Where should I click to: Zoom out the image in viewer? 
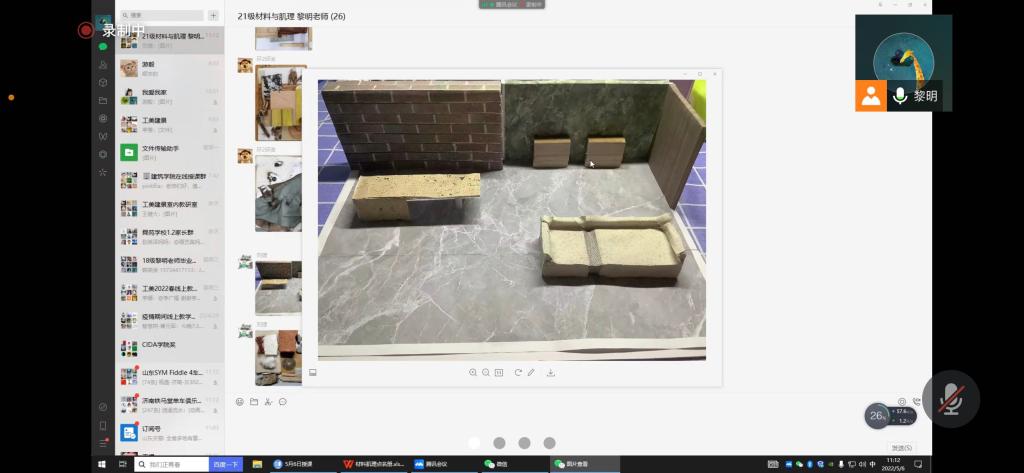coord(486,372)
